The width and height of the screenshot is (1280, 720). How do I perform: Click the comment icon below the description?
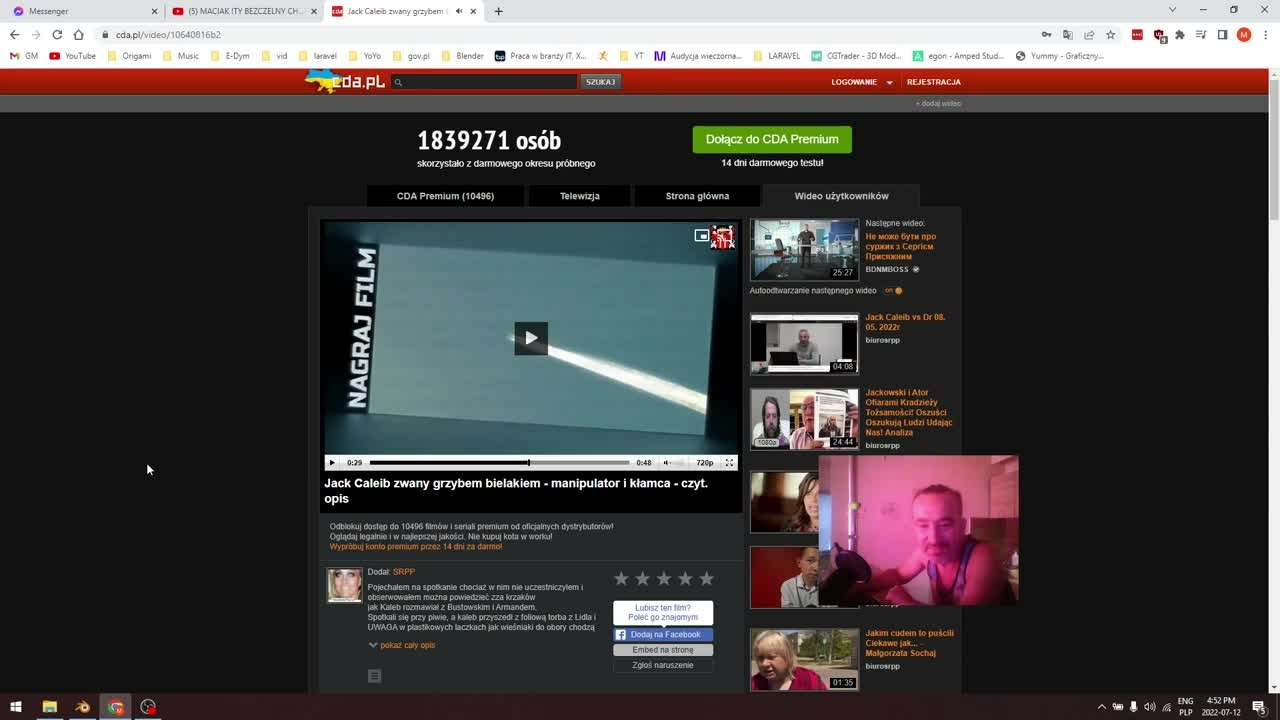[x=374, y=676]
